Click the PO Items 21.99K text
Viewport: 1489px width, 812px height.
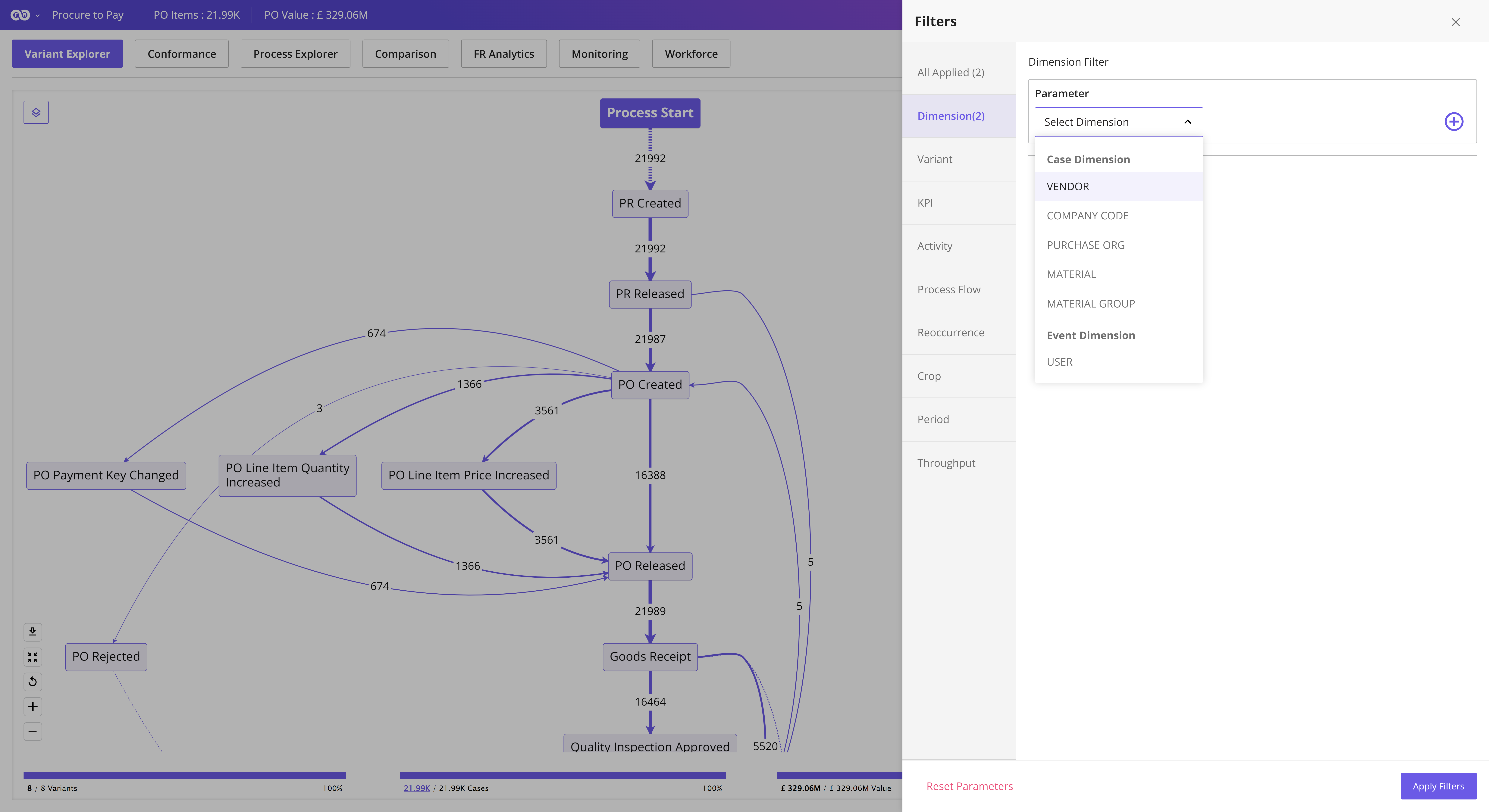pyautogui.click(x=196, y=15)
